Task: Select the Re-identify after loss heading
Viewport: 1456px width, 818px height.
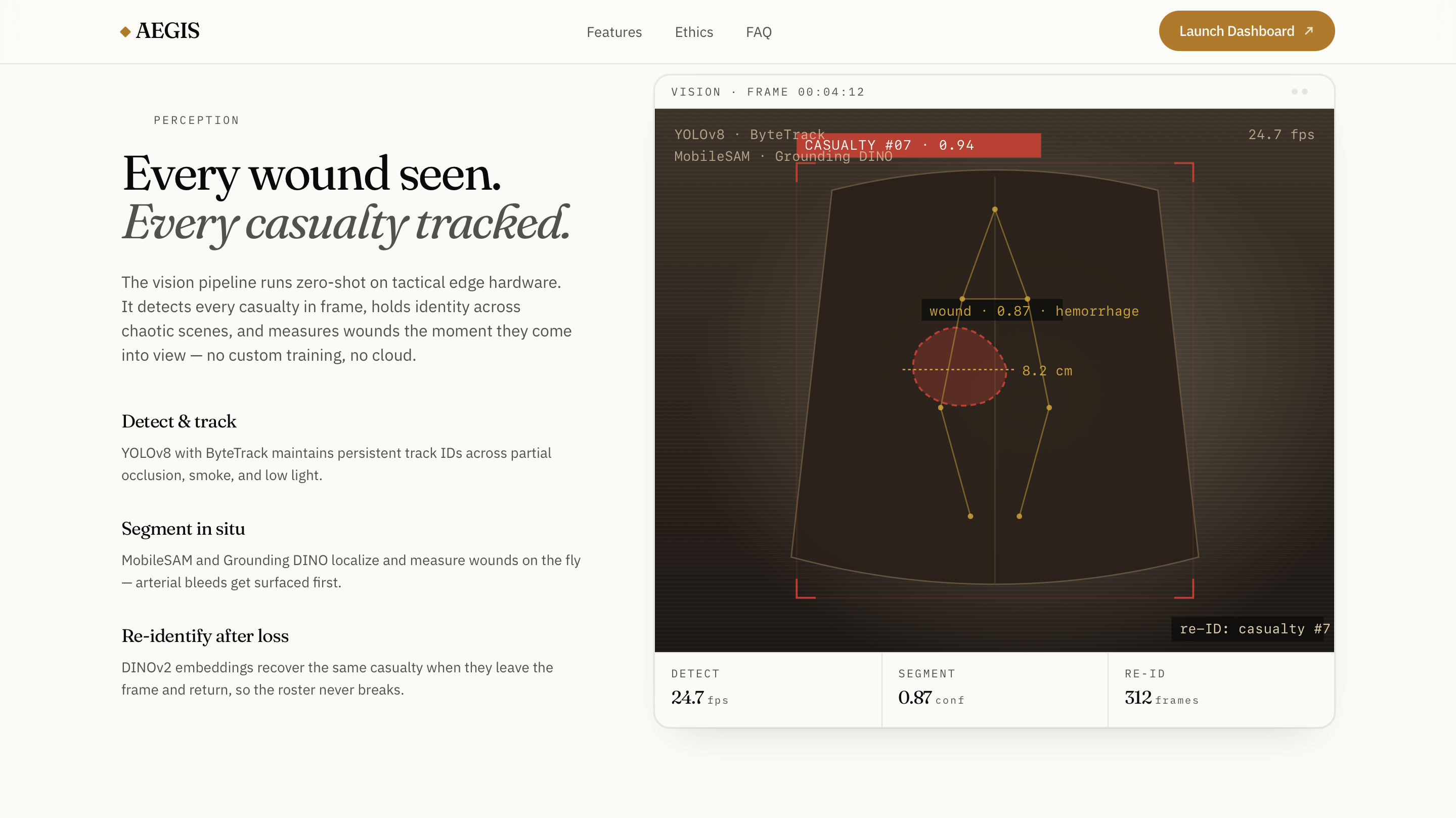Action: [205, 636]
